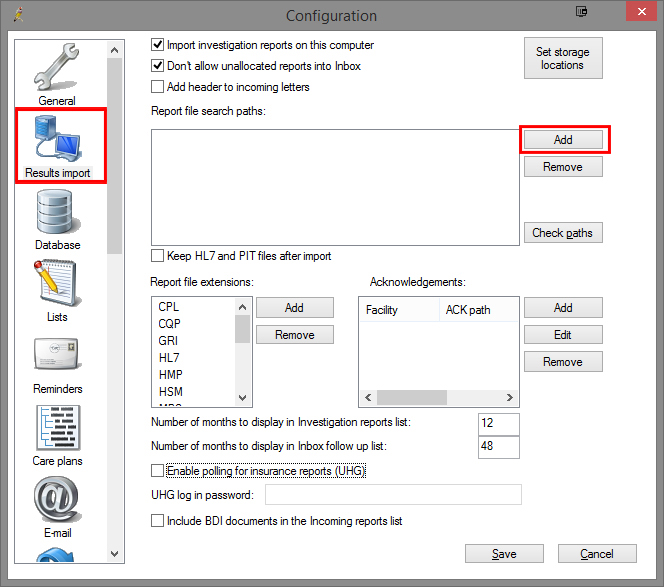This screenshot has height=587, width=664.
Task: Uncheck Don't allow unallocated reports into Inbox
Action: tap(158, 66)
